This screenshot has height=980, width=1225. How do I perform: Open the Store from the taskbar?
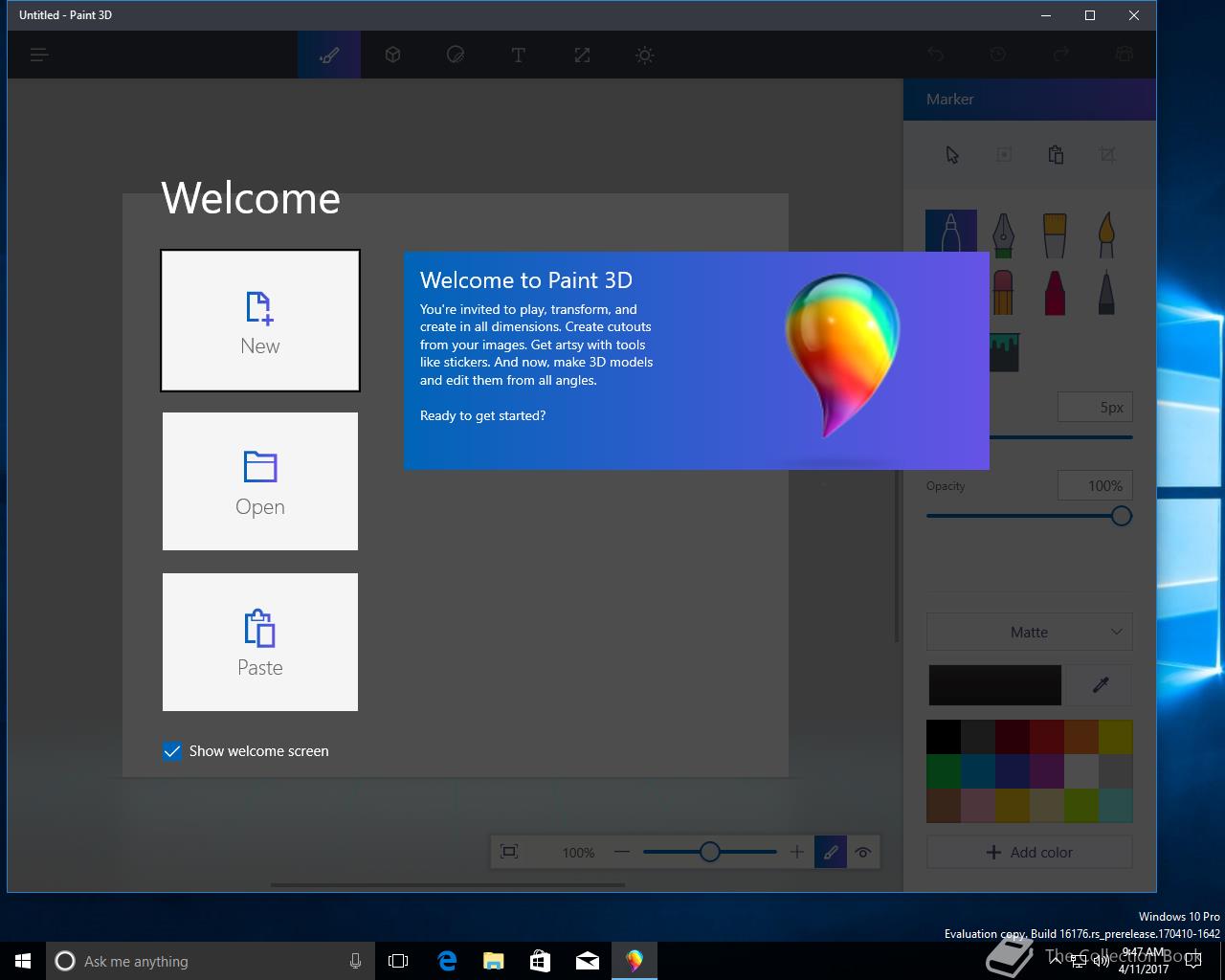[x=540, y=961]
